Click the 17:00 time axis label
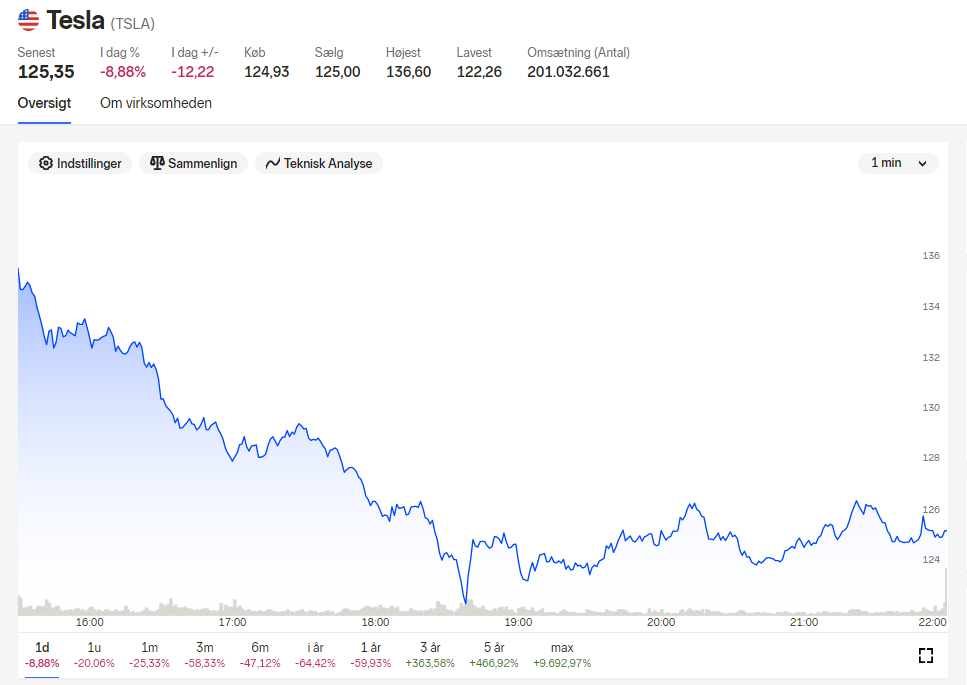 tap(232, 622)
